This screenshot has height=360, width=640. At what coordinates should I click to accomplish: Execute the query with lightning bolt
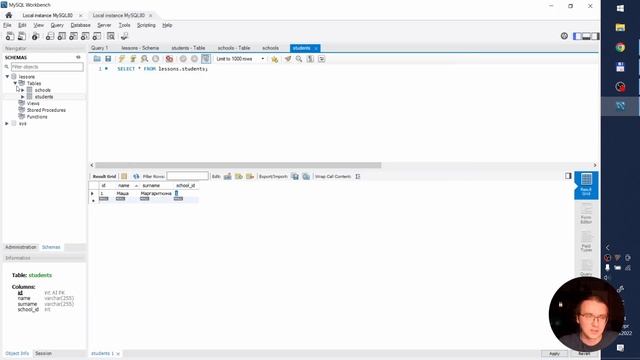click(x=122, y=59)
